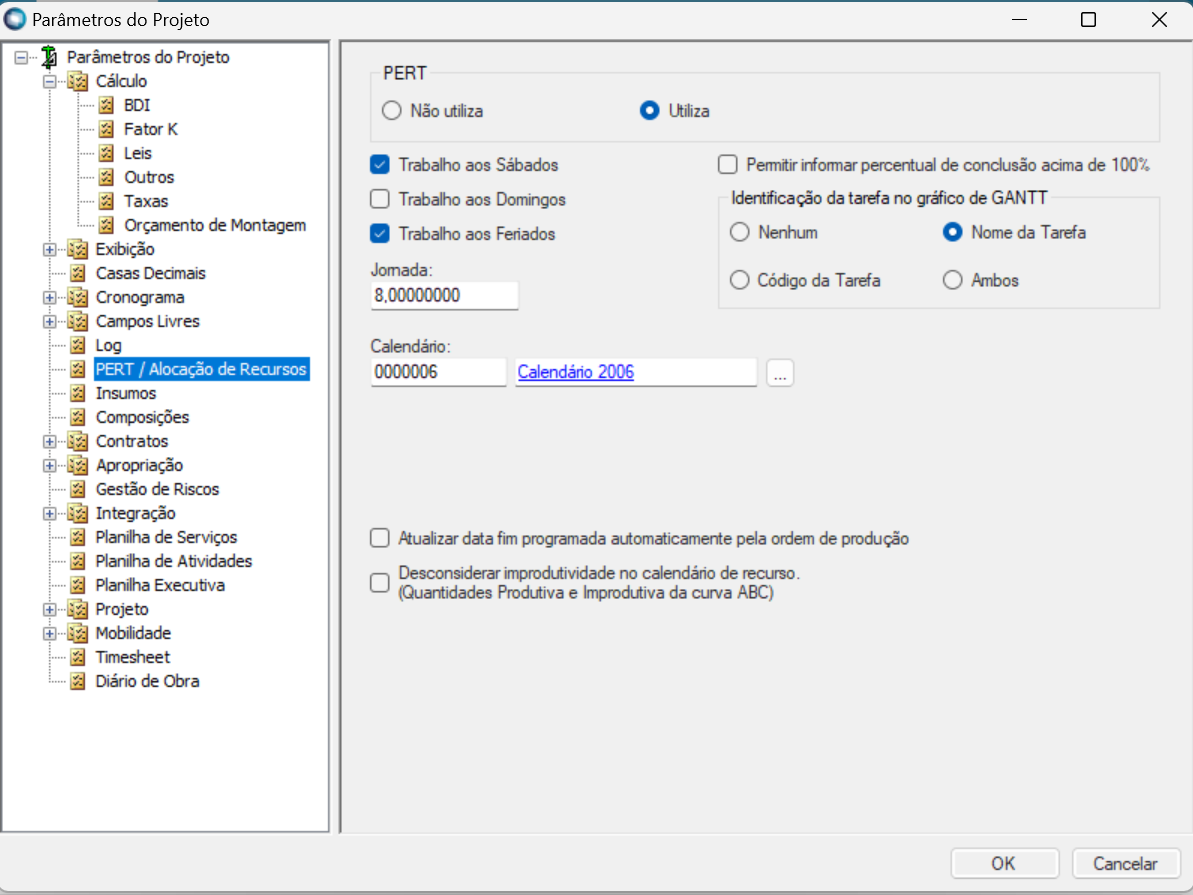Collapse the Cálculo tree node
Image resolution: width=1193 pixels, height=895 pixels.
(49, 81)
